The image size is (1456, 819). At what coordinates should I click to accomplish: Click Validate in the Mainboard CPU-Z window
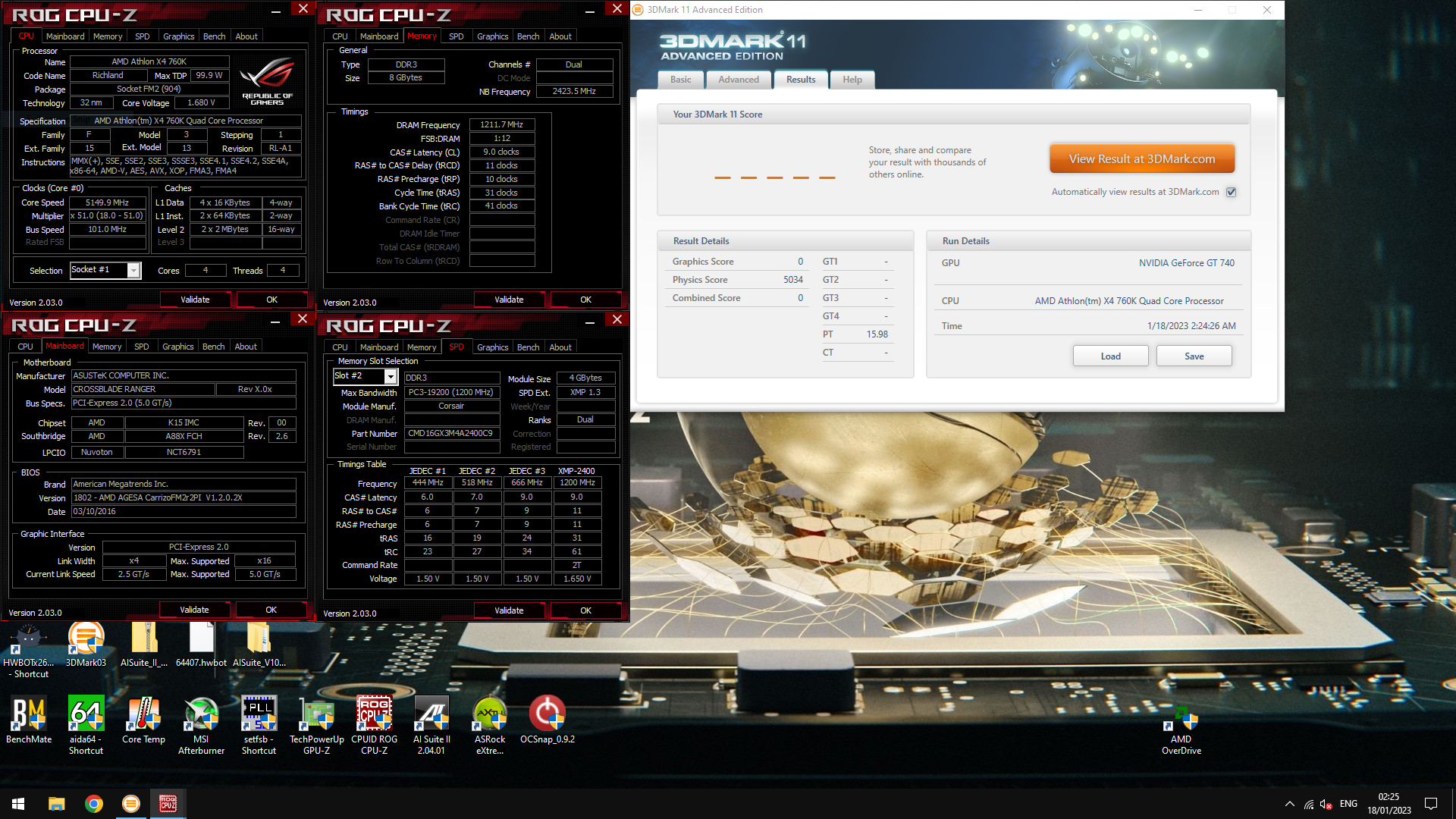(194, 610)
